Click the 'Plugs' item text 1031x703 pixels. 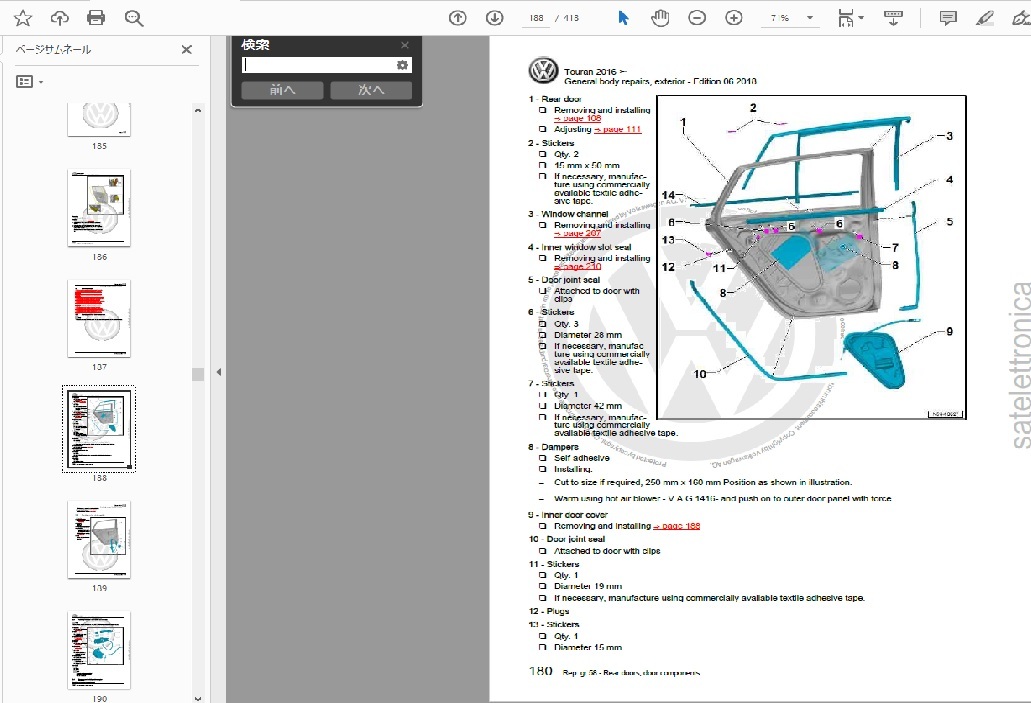tap(558, 611)
